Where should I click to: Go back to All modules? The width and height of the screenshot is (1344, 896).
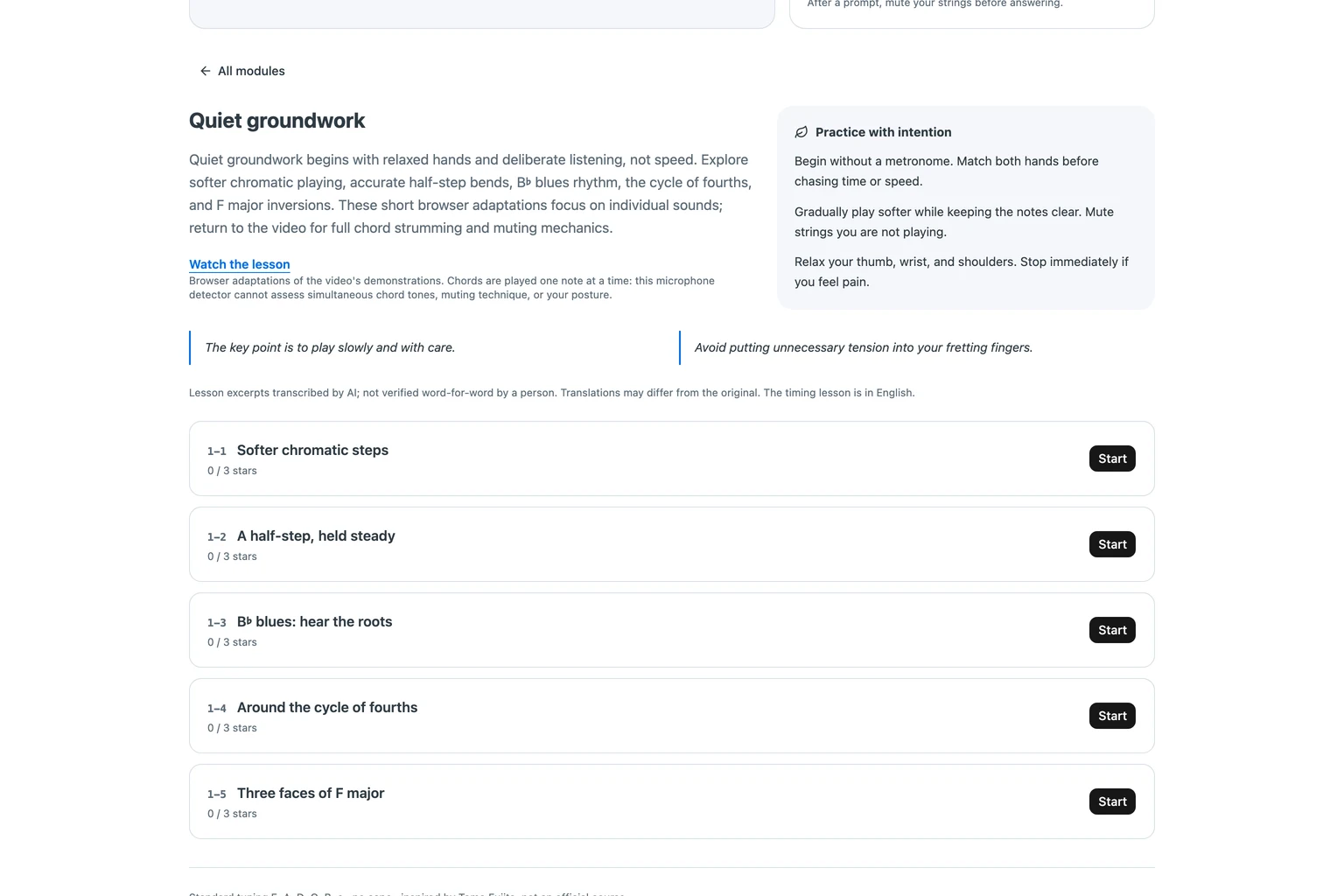coord(241,71)
